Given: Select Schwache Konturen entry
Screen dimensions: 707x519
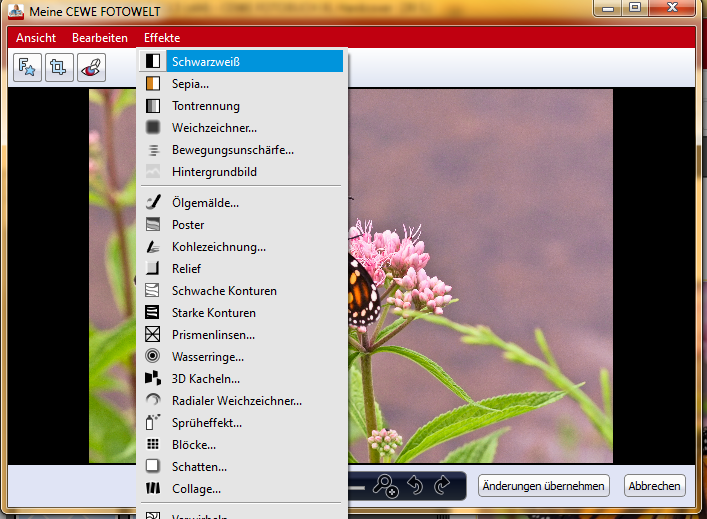Looking at the screenshot, I should click(241, 290).
